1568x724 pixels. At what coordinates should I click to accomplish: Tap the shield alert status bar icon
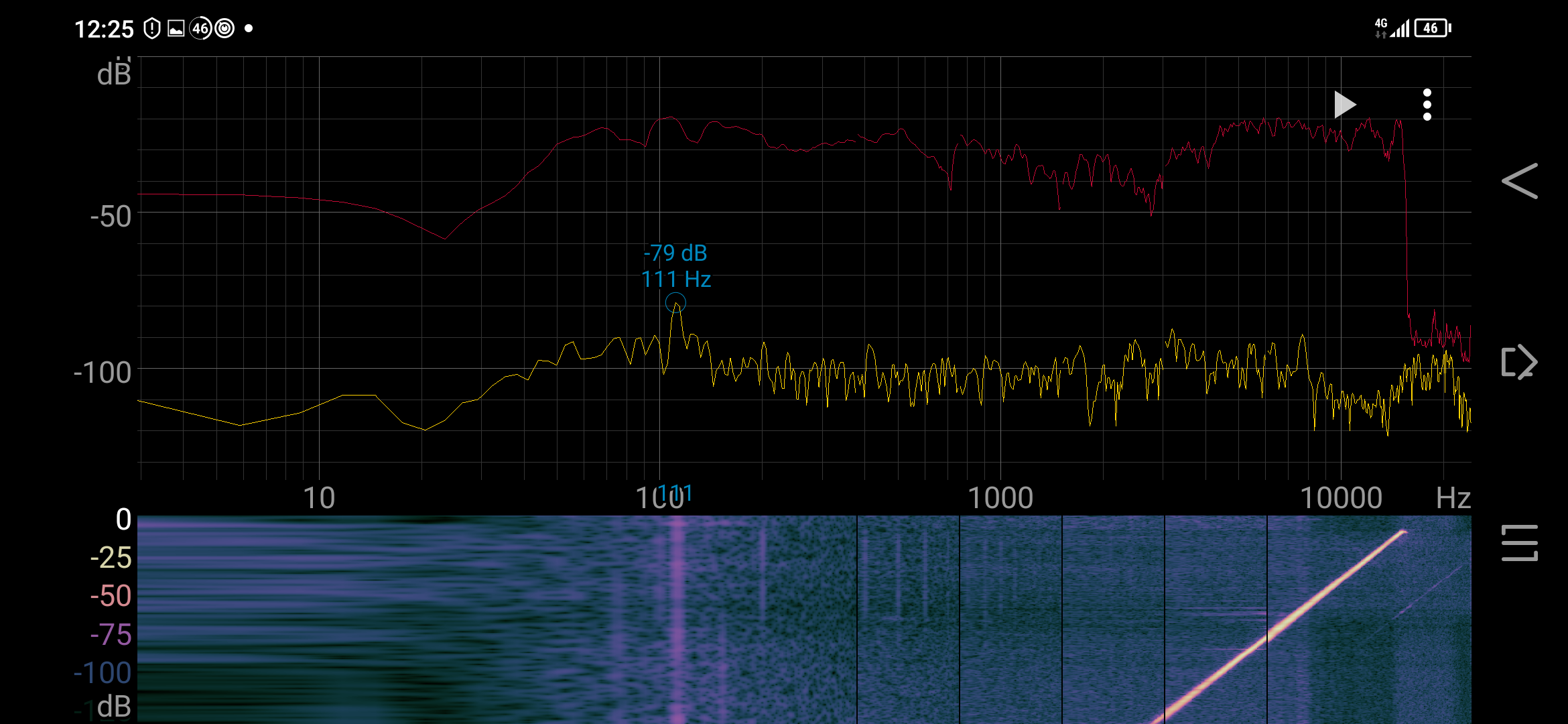(152, 28)
